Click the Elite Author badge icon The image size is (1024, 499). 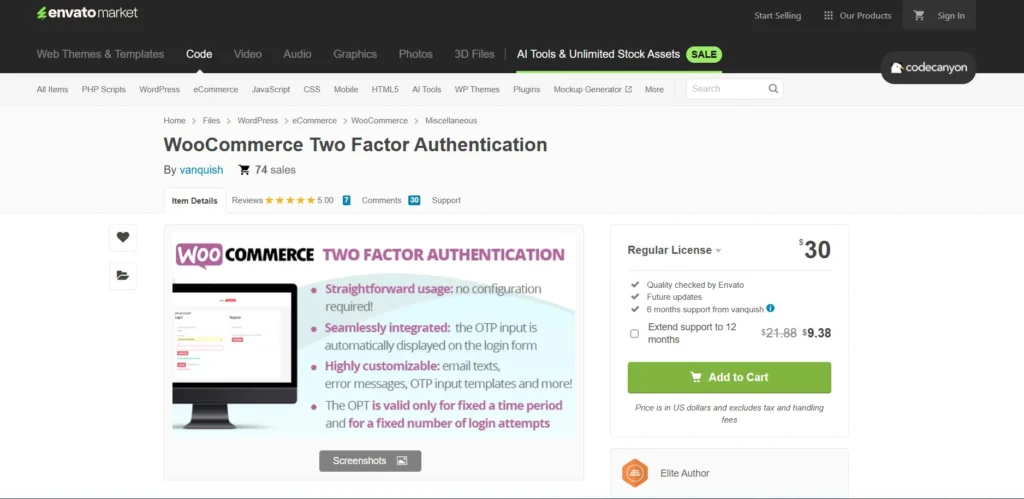pyautogui.click(x=634, y=473)
